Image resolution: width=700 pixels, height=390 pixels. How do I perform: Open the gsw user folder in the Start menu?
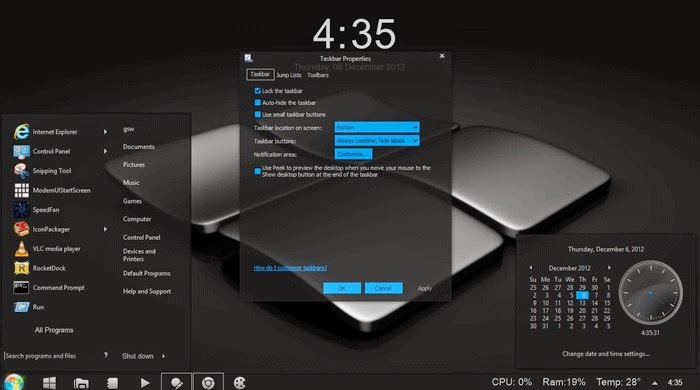tap(129, 129)
